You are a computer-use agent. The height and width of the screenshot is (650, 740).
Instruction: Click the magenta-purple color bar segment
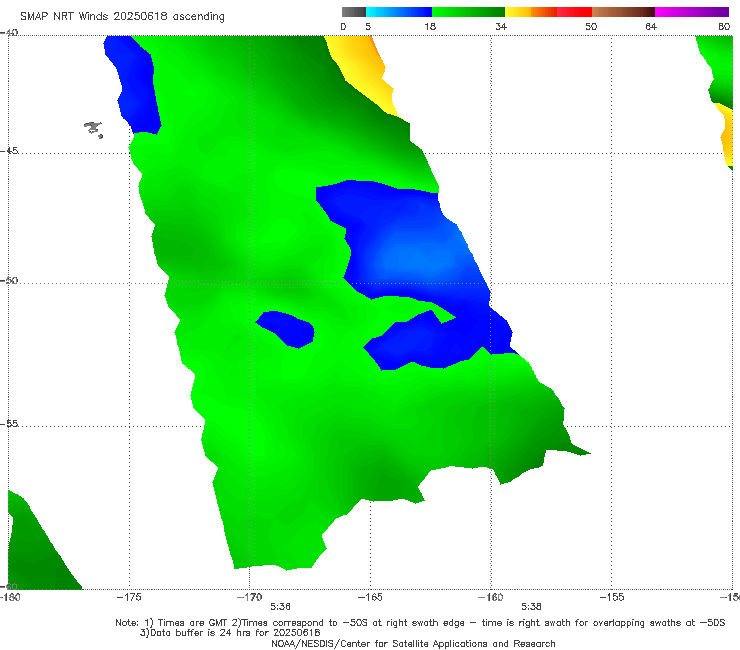coord(692,12)
